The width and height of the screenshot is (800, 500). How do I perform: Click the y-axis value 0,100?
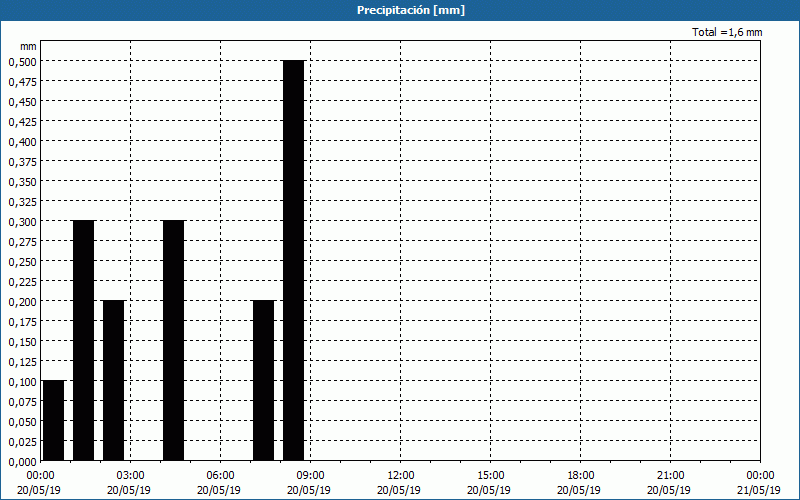22,382
